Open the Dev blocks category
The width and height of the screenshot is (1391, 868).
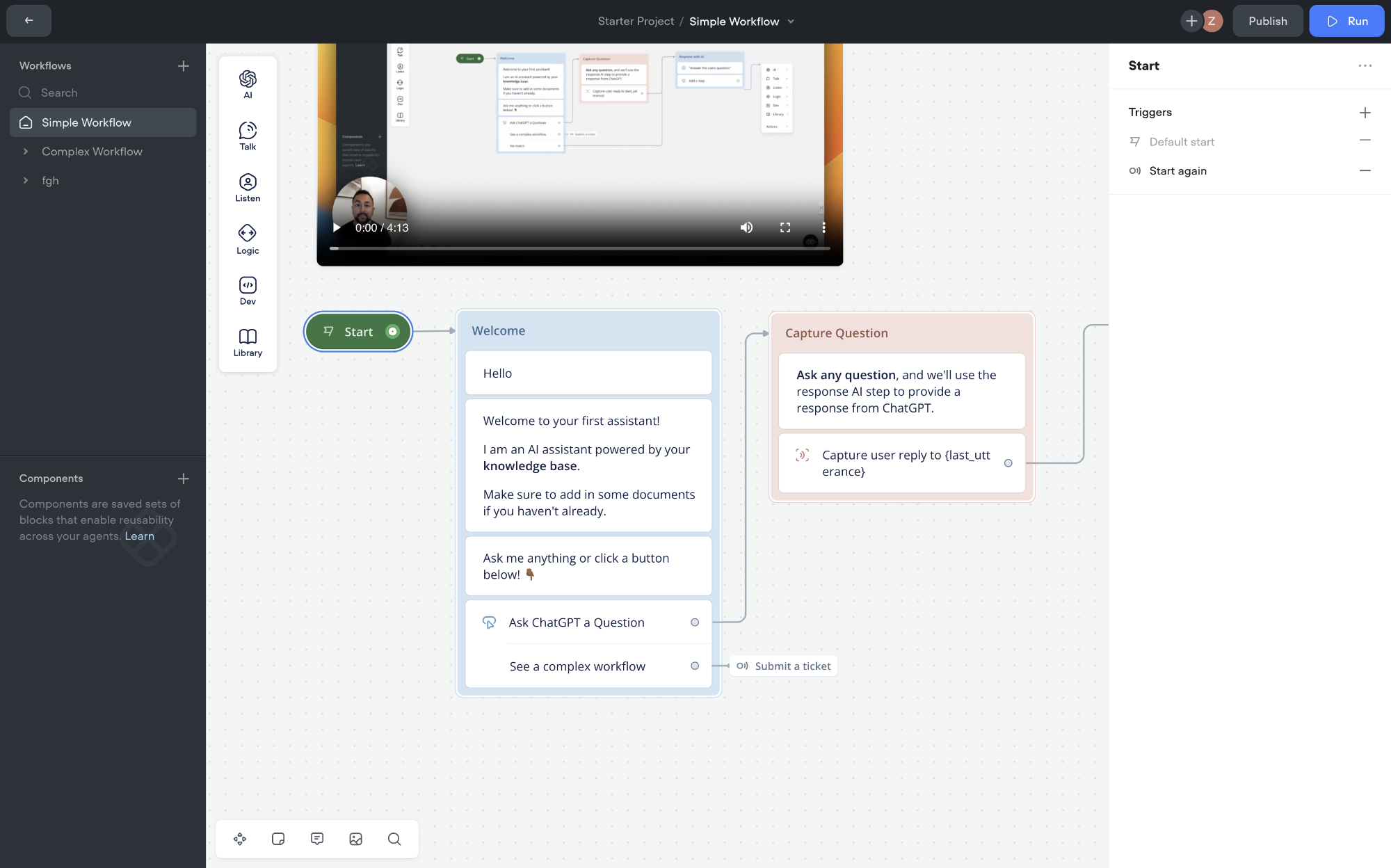point(248,290)
